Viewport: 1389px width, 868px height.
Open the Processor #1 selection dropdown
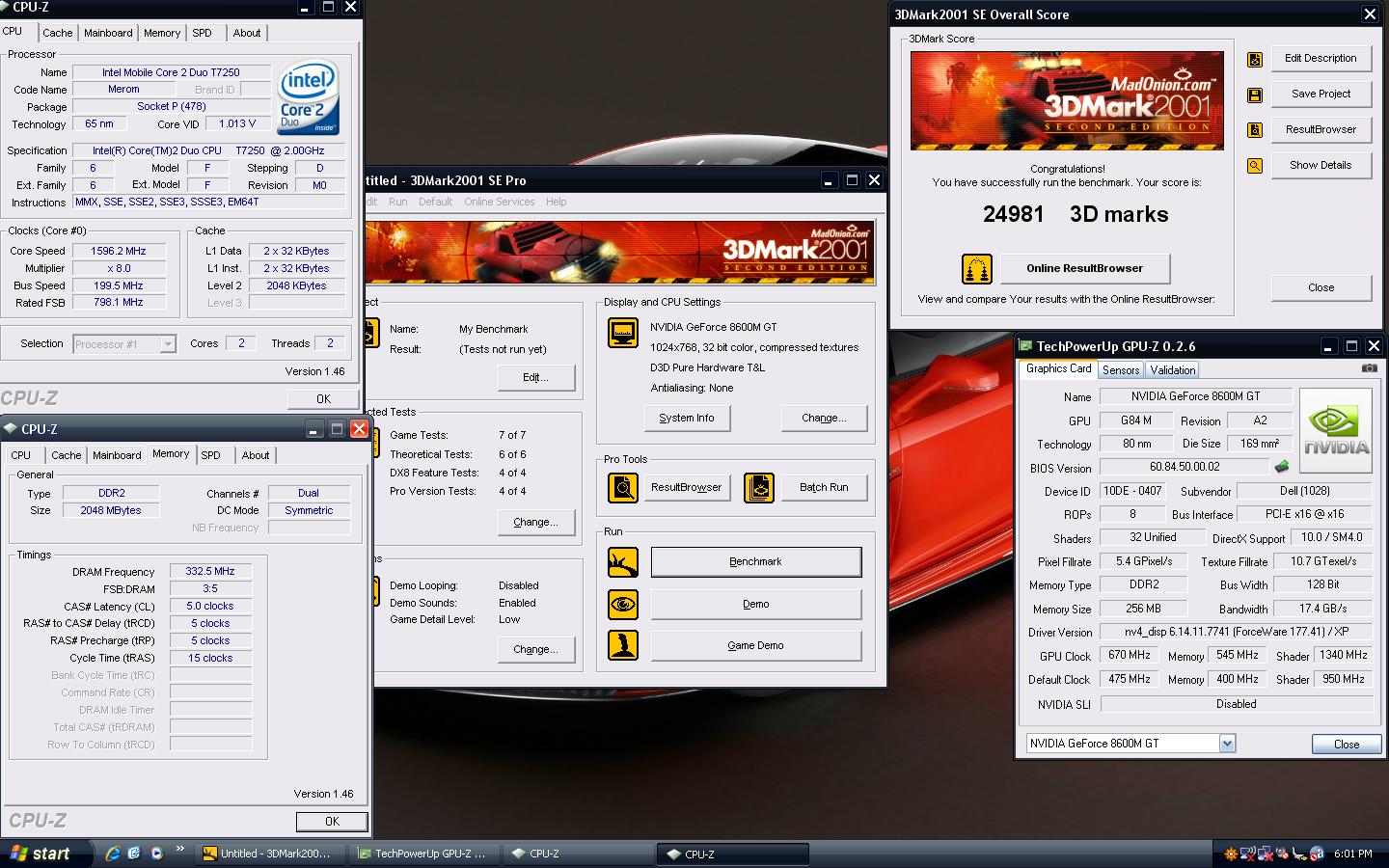pos(168,344)
